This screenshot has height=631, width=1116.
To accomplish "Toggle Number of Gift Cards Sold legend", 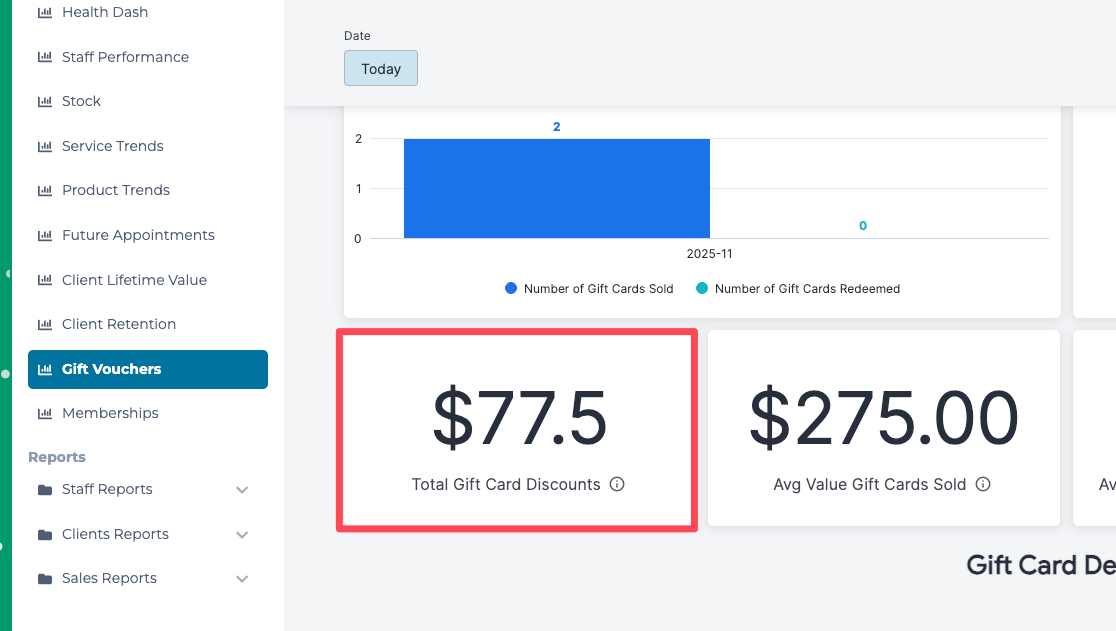I will 589,289.
